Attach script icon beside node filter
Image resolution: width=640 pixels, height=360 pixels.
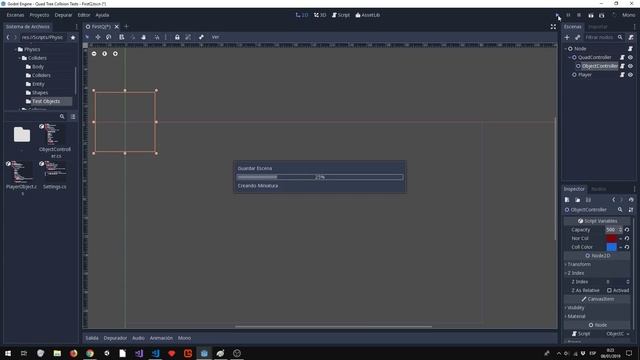(631, 37)
